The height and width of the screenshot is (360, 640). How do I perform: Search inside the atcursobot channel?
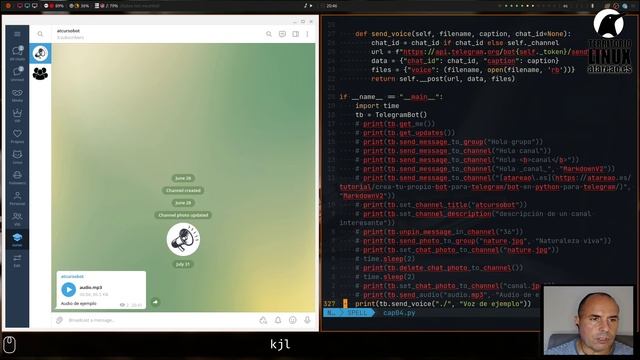pos(269,34)
